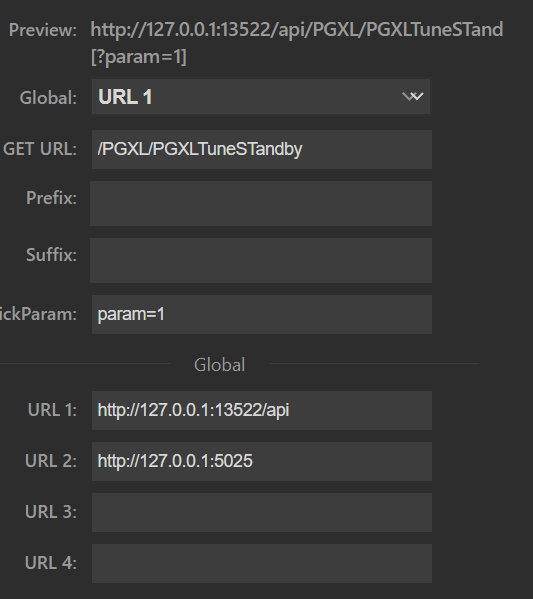Focus the GET URL input field

[x=262, y=149]
